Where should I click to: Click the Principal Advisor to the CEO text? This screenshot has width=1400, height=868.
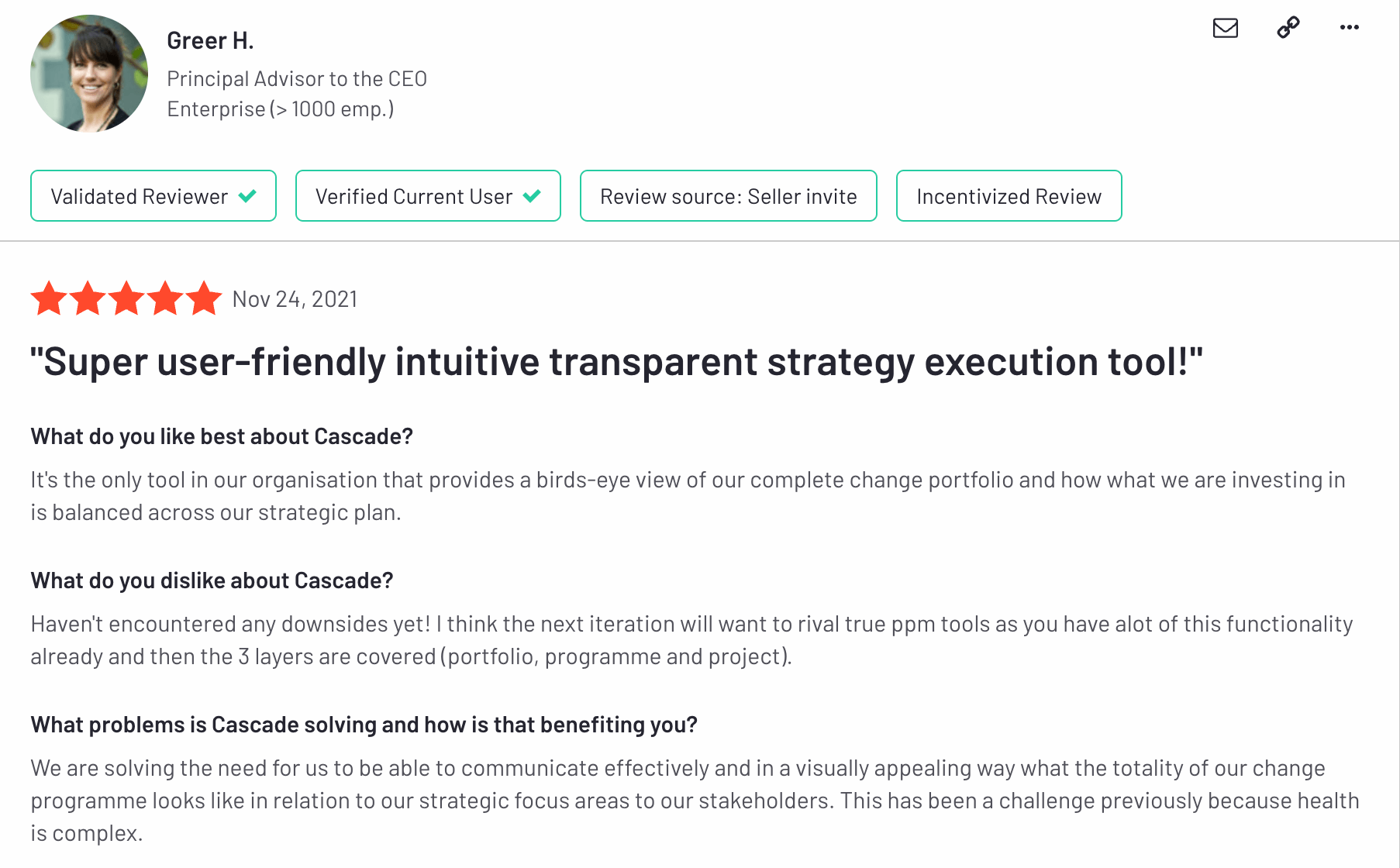click(297, 79)
